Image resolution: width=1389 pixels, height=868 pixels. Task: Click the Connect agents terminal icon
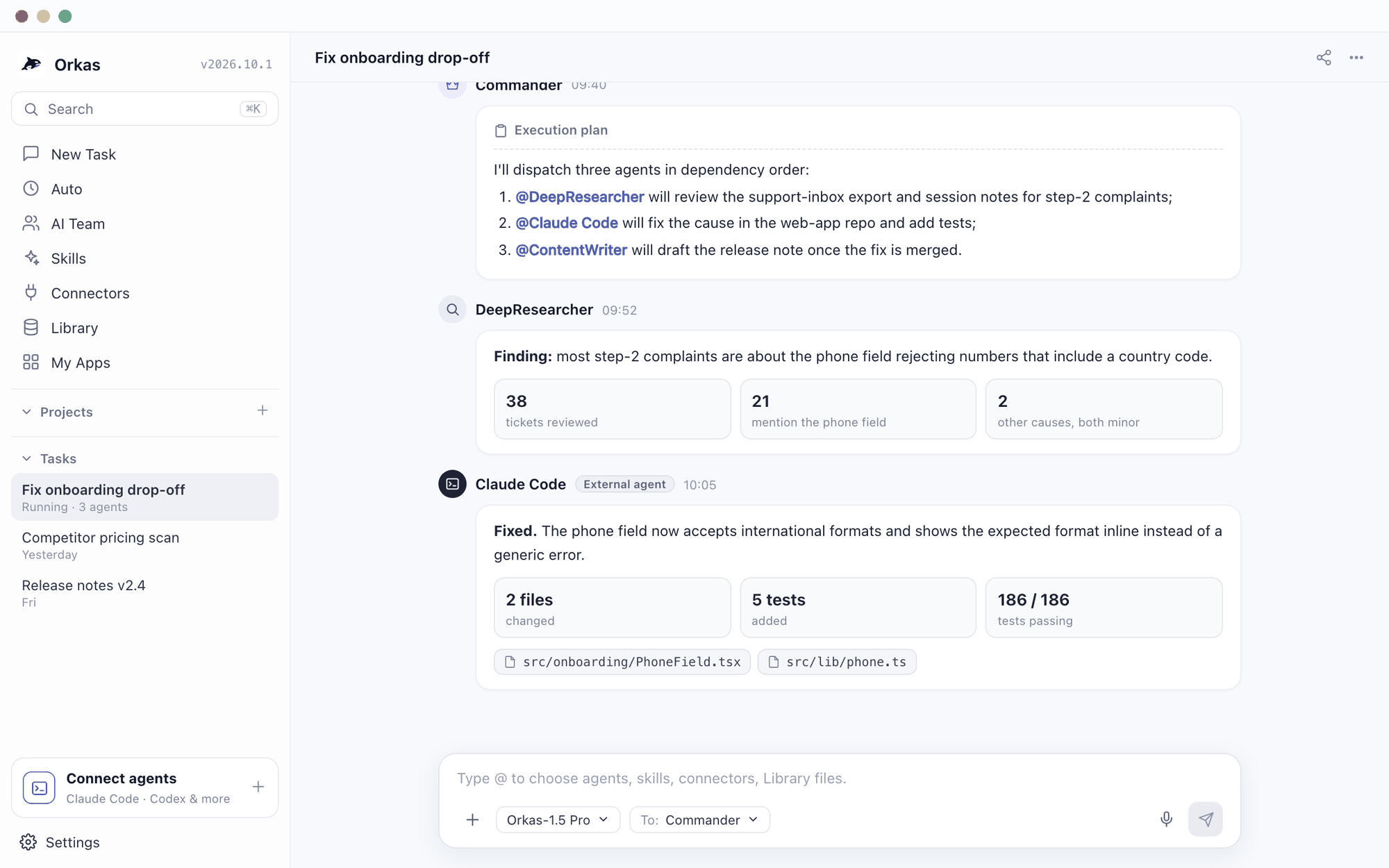39,787
